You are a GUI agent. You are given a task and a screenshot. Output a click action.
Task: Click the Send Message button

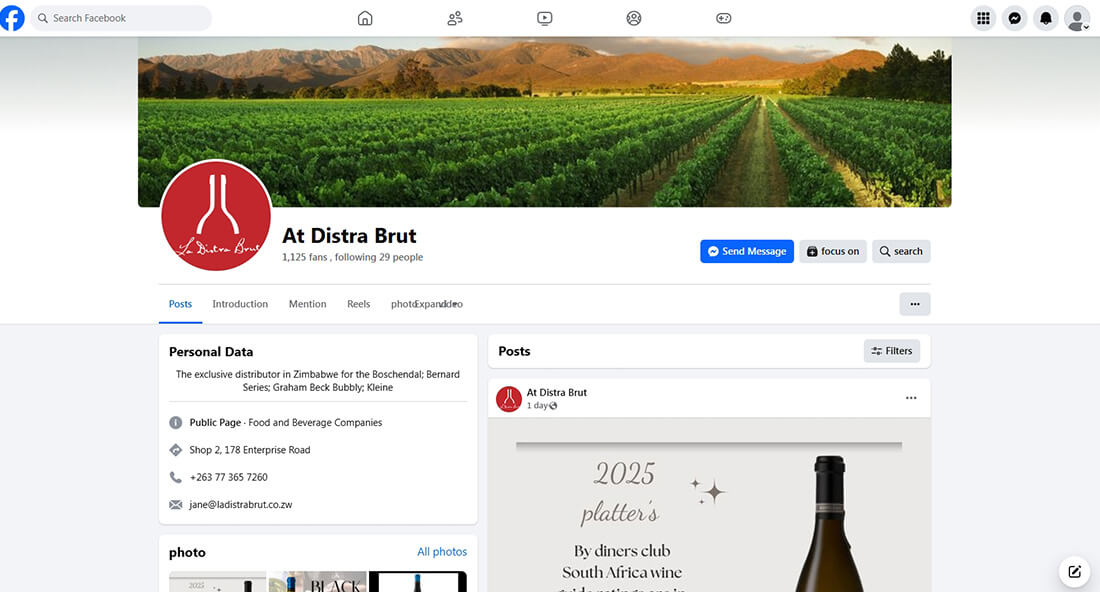(746, 251)
